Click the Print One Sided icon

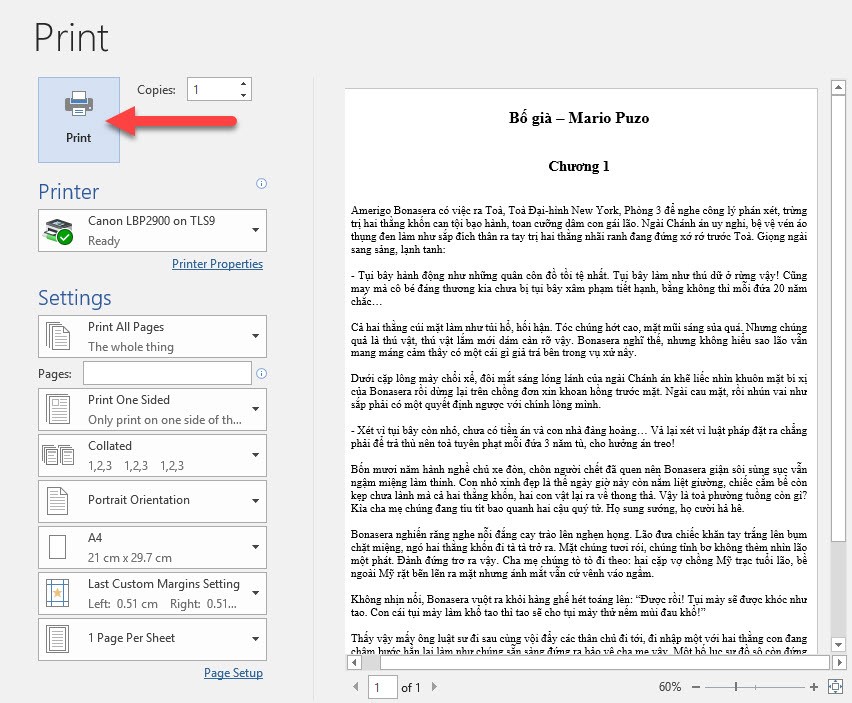[x=58, y=410]
